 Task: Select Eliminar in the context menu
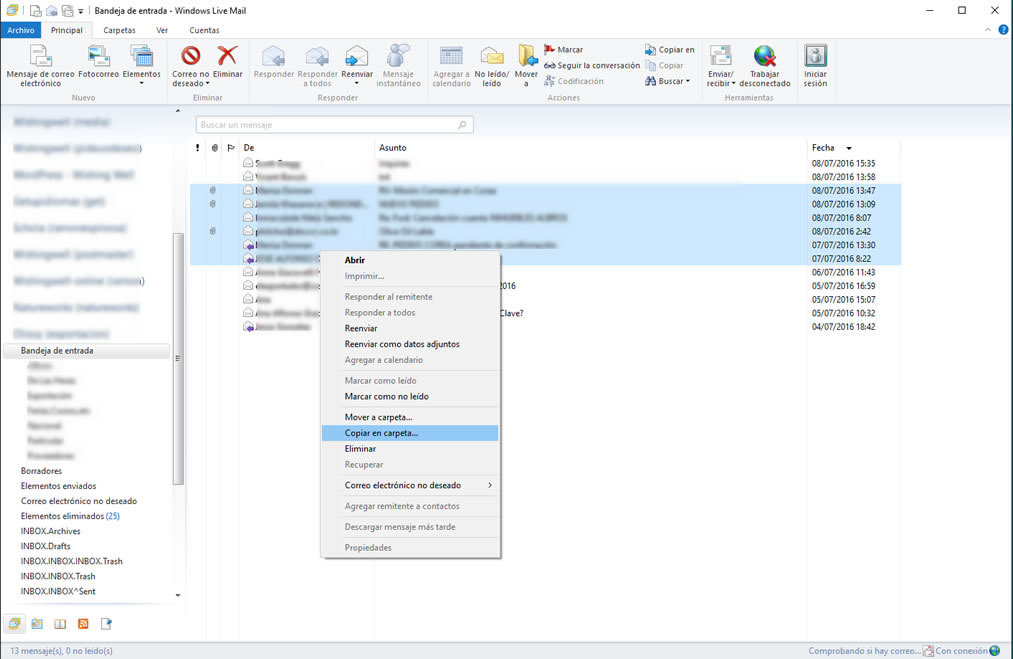[410, 449]
